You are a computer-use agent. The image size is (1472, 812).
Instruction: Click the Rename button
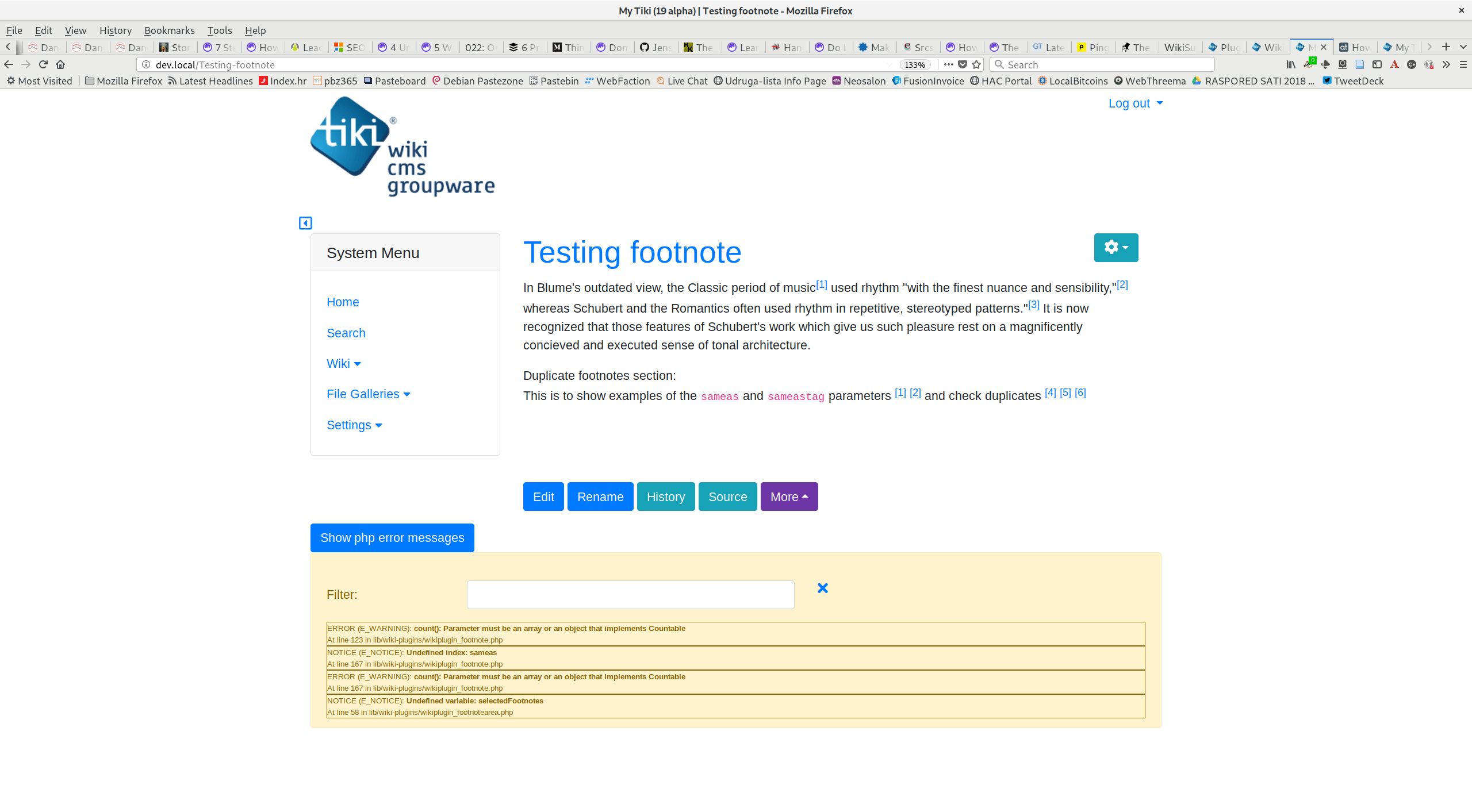pos(600,497)
